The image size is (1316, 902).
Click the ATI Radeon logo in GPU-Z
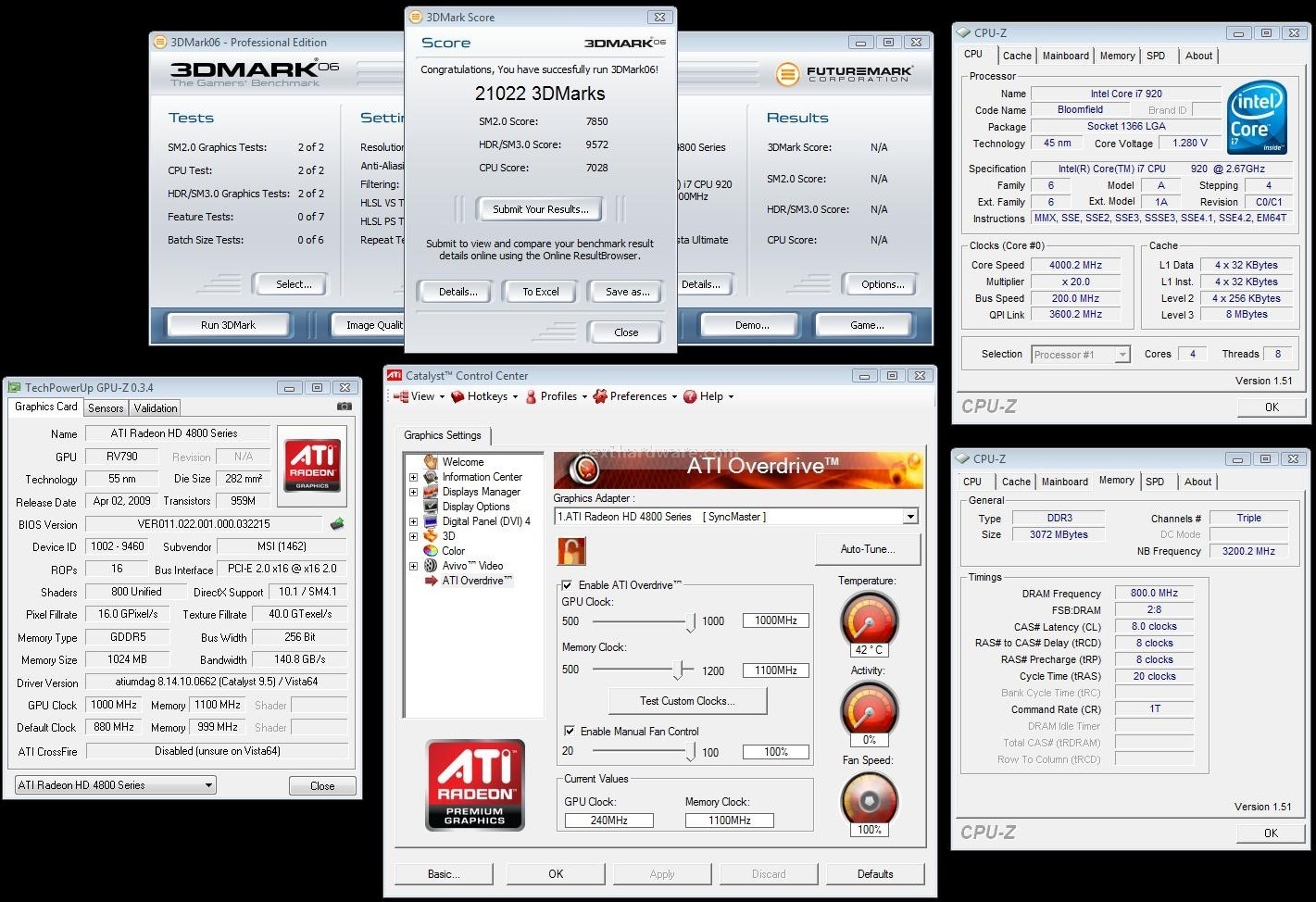pos(312,466)
